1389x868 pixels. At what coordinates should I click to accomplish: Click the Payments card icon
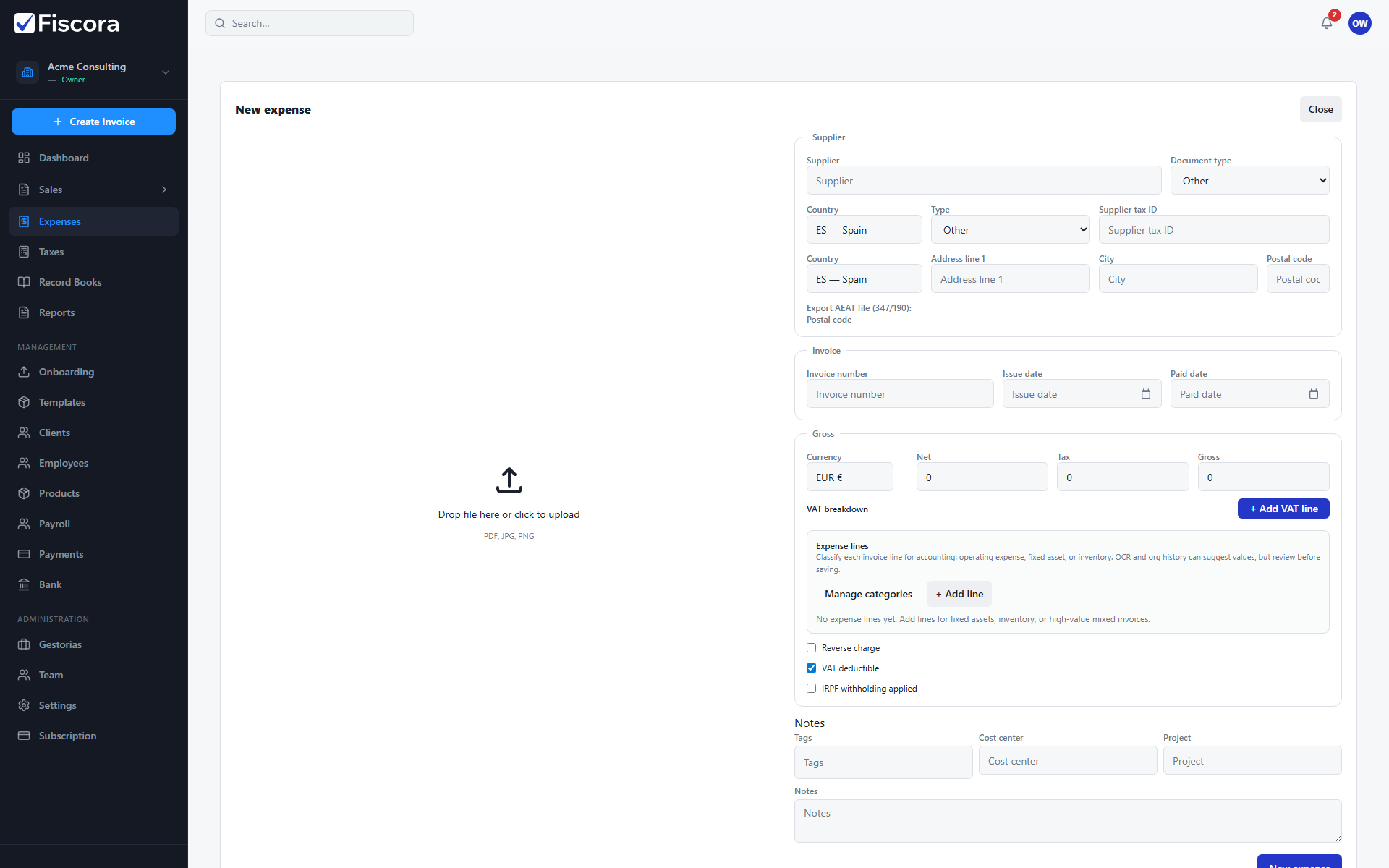(x=24, y=554)
